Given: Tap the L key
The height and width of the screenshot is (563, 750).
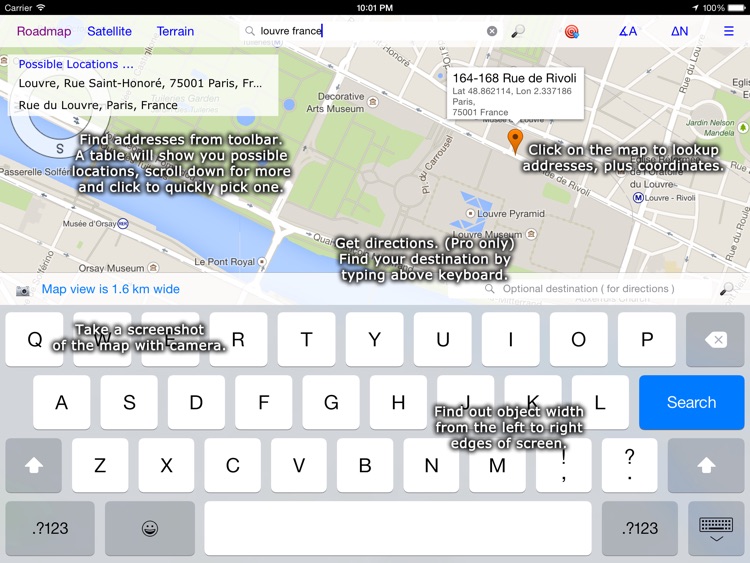Looking at the screenshot, I should pyautogui.click(x=600, y=402).
